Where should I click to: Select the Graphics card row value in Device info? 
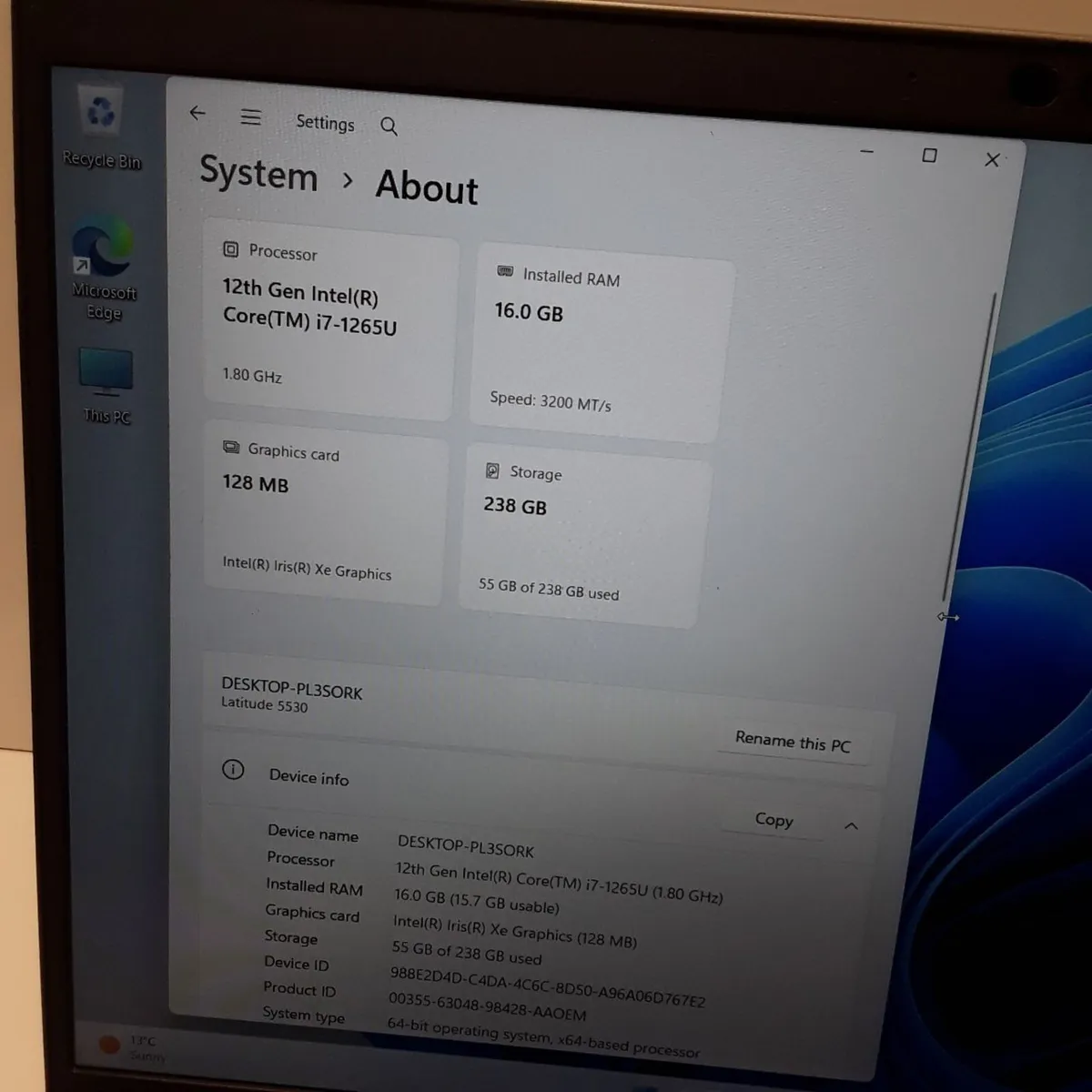tap(515, 931)
